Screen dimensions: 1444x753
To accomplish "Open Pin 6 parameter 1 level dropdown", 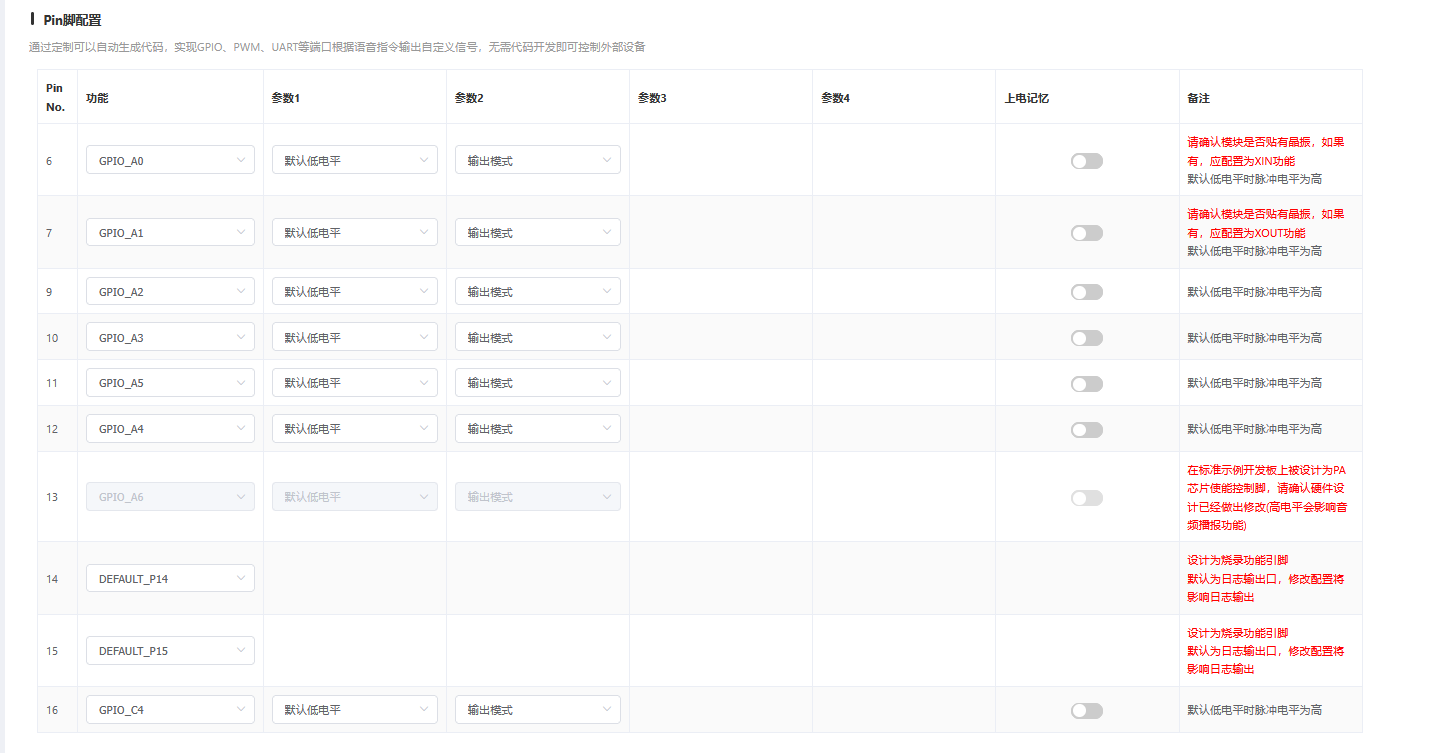I will (354, 160).
